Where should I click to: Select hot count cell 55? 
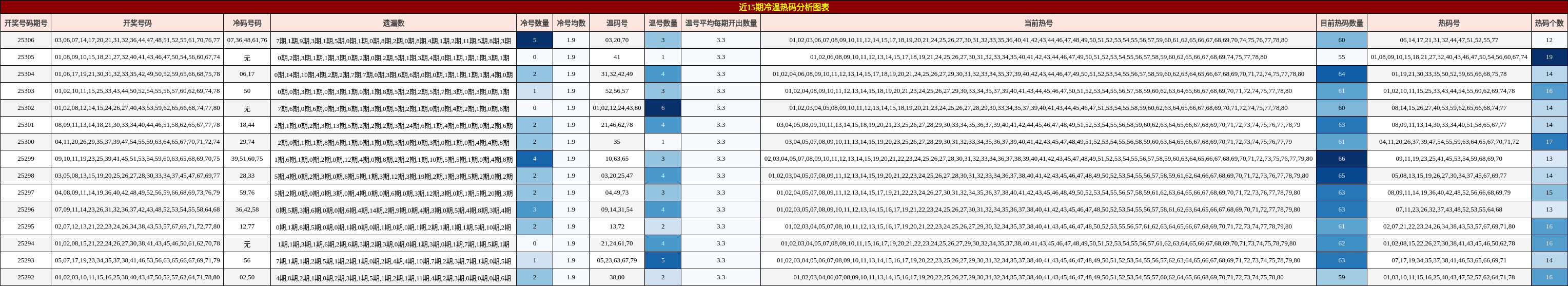pos(1342,57)
